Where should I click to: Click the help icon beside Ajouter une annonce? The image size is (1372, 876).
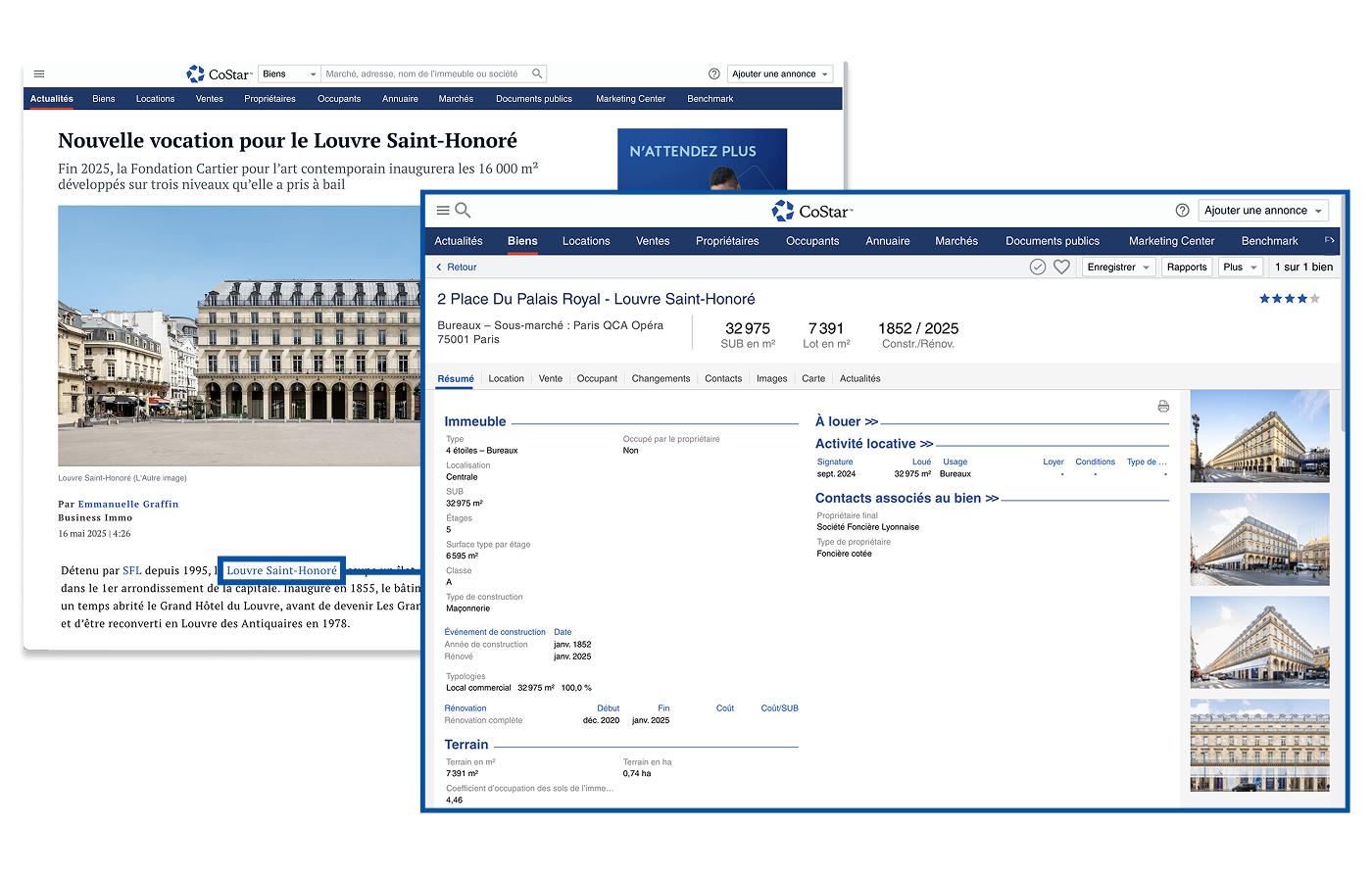point(1182,211)
